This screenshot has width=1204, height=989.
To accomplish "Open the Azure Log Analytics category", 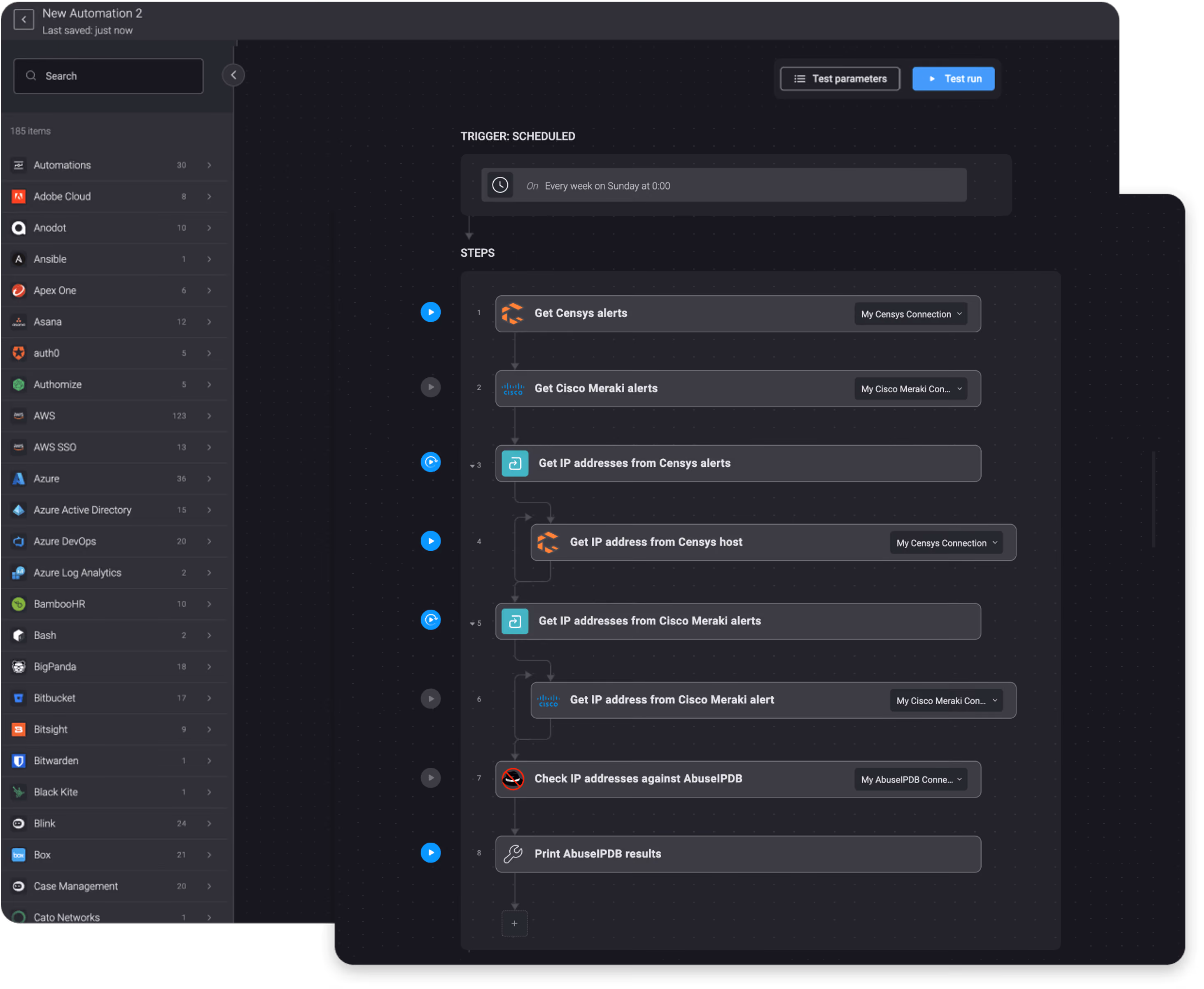I will 114,573.
